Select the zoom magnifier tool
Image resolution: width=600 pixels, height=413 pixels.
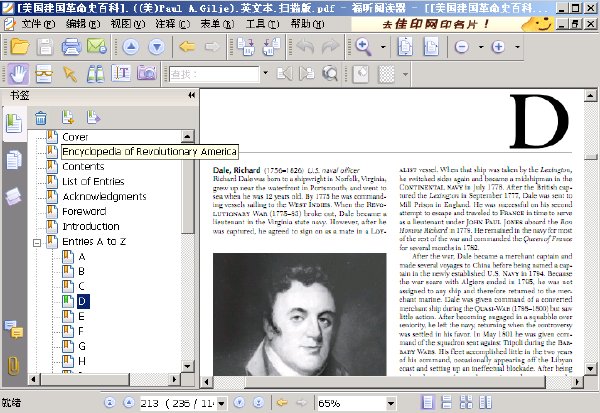[364, 47]
